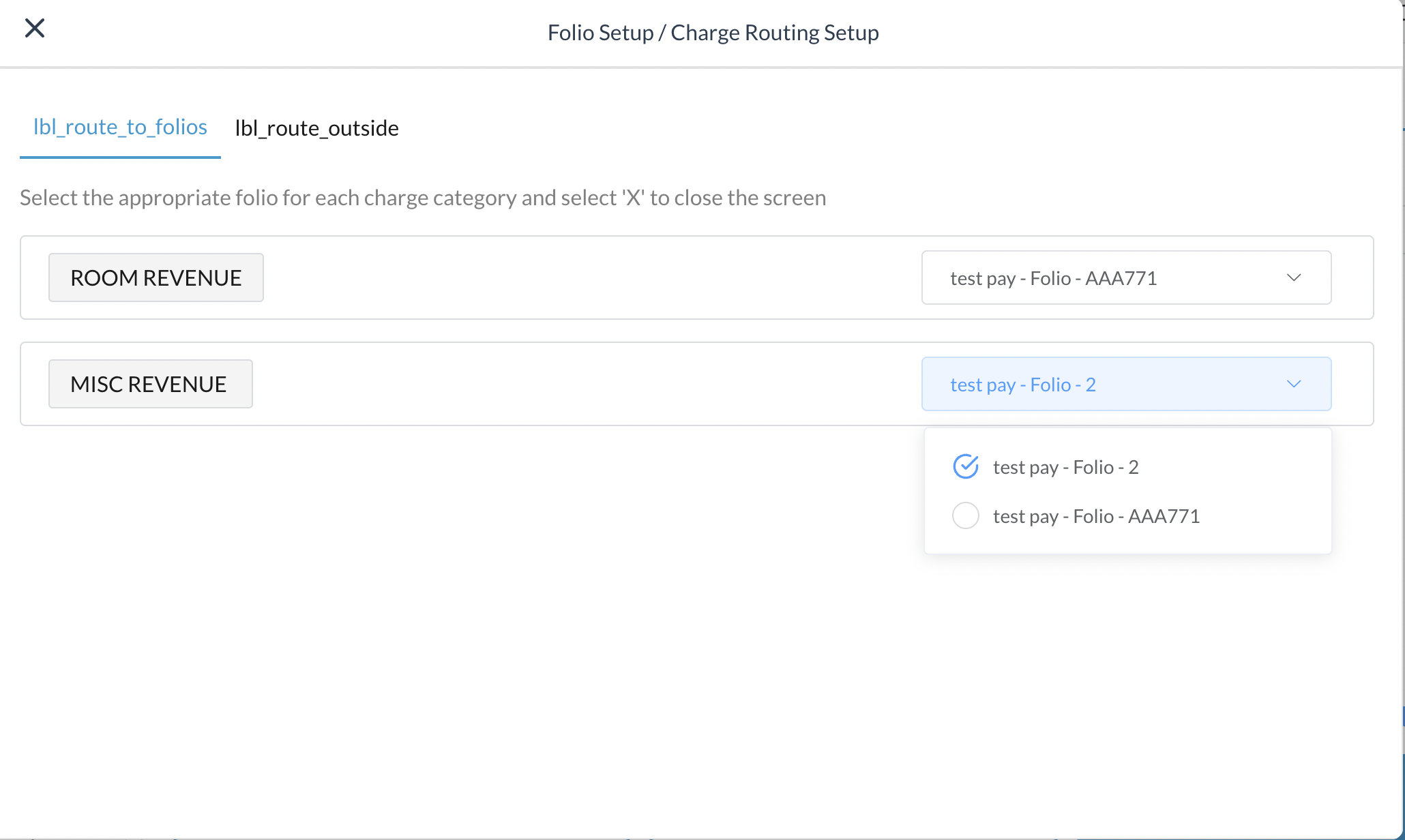Click checked circle icon beside Folio - 2
Screen dimensions: 1405x840
tap(965, 467)
